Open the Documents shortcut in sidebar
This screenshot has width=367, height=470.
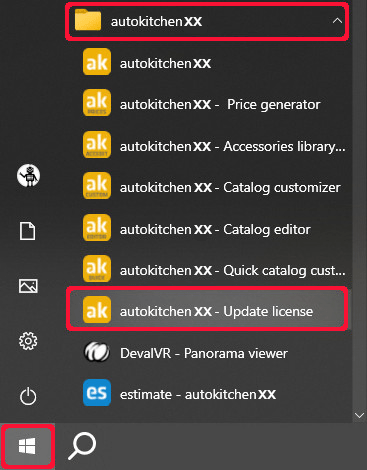(x=27, y=231)
